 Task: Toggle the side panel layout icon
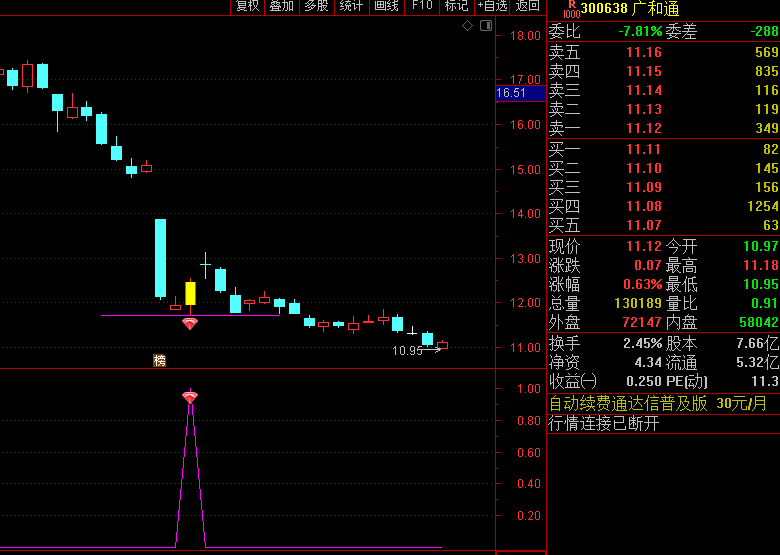[486, 25]
